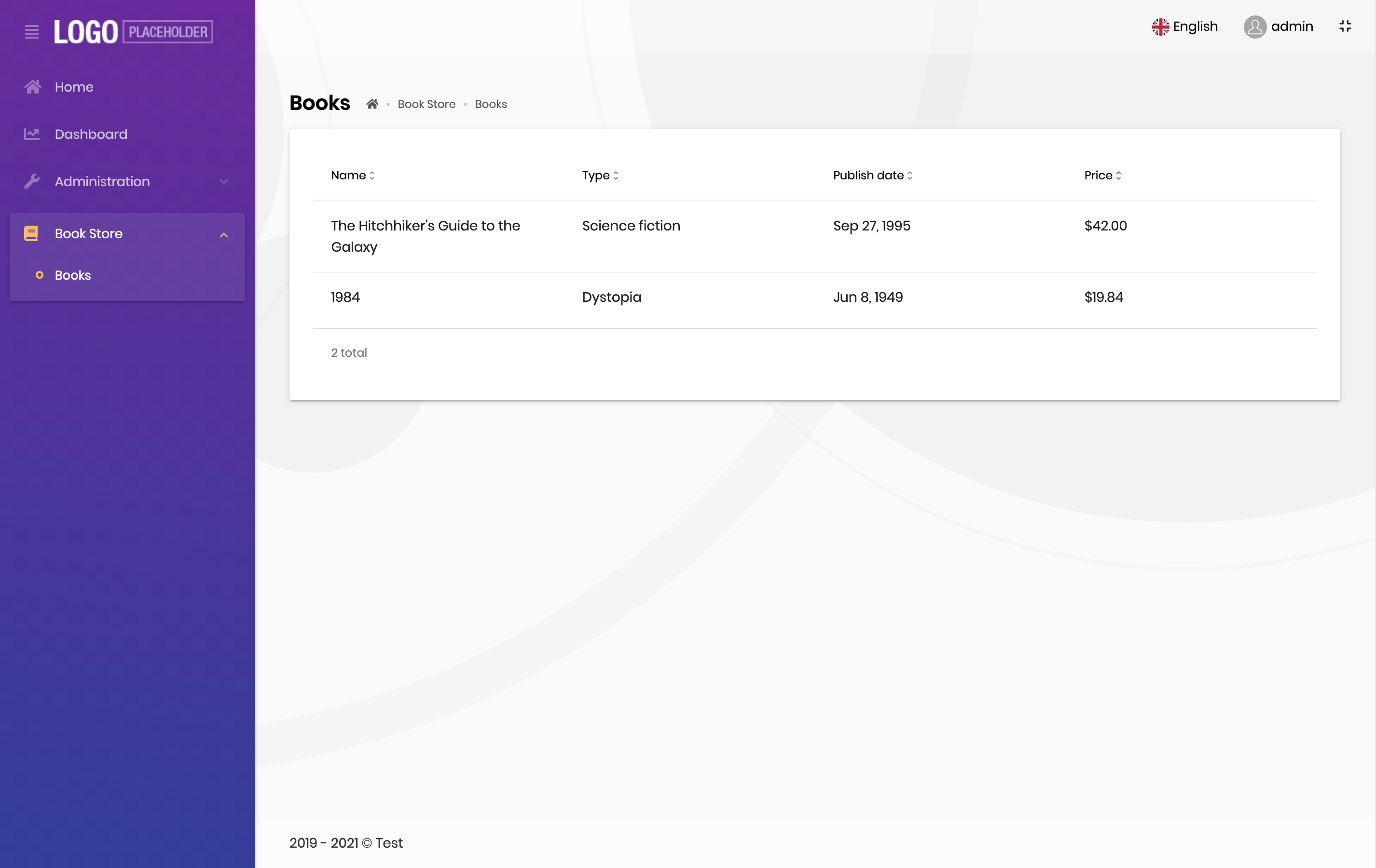The image size is (1376, 868).
Task: Click the Book Store breadcrumb link
Action: point(427,104)
